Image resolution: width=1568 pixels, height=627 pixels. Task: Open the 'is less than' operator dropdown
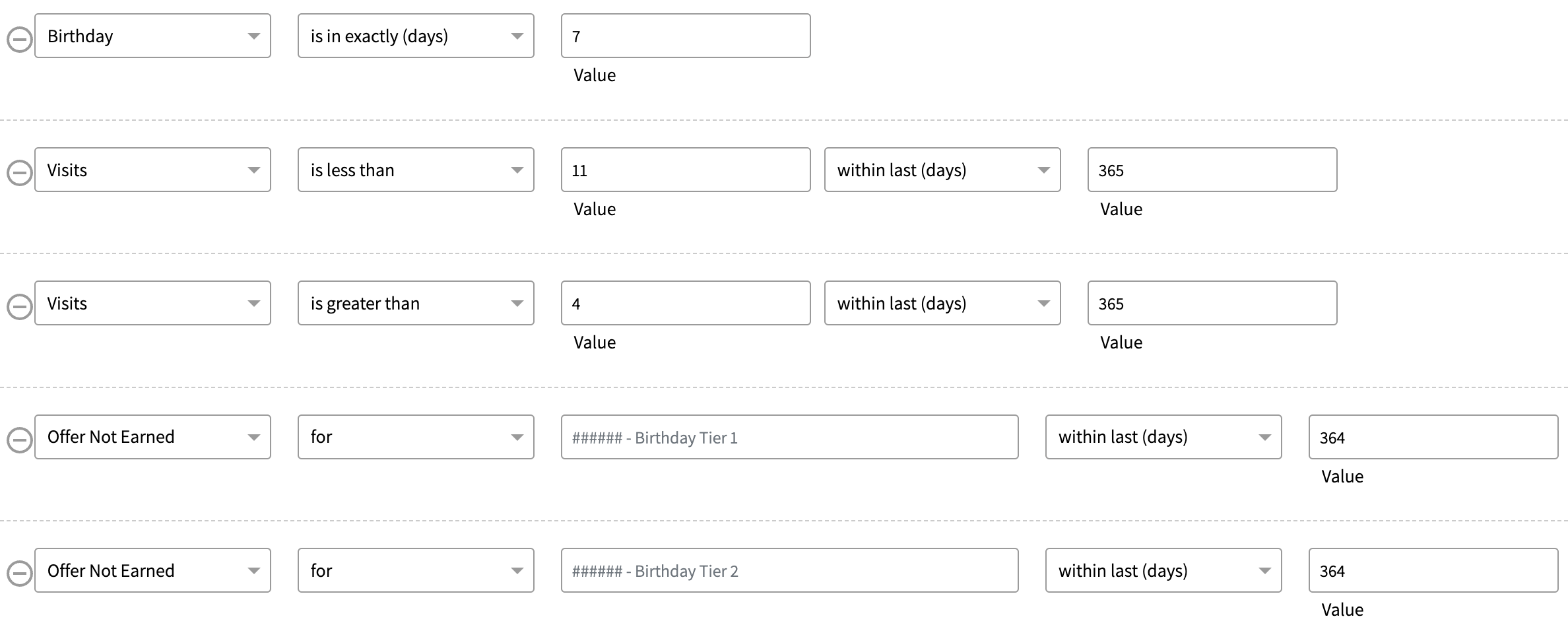416,170
